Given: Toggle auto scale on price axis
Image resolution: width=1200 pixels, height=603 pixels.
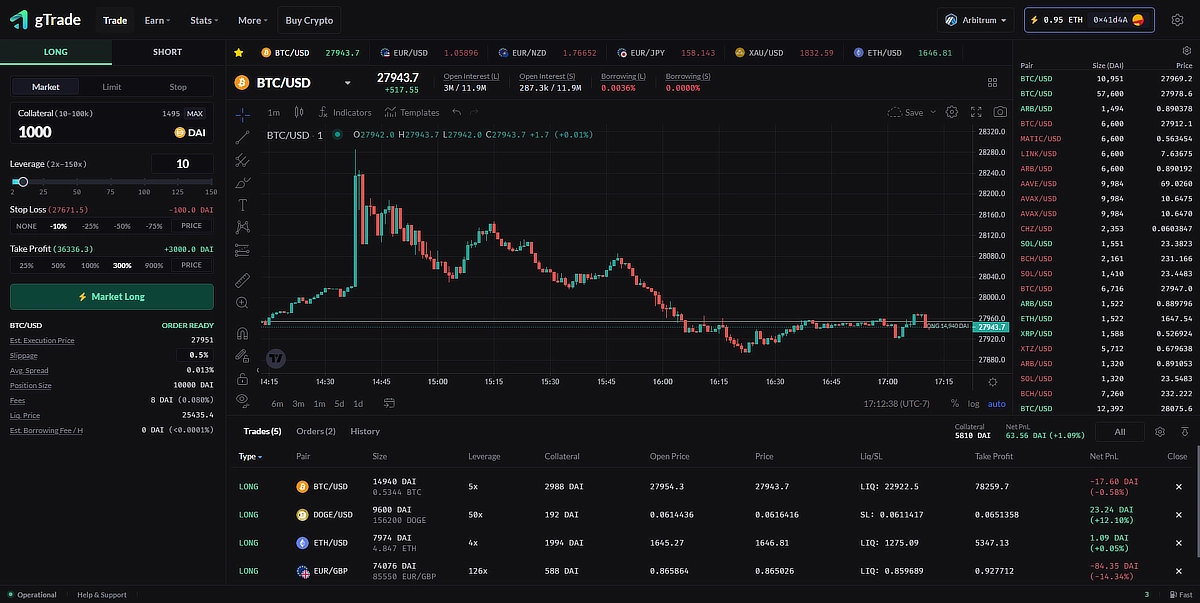Looking at the screenshot, I should (x=996, y=404).
